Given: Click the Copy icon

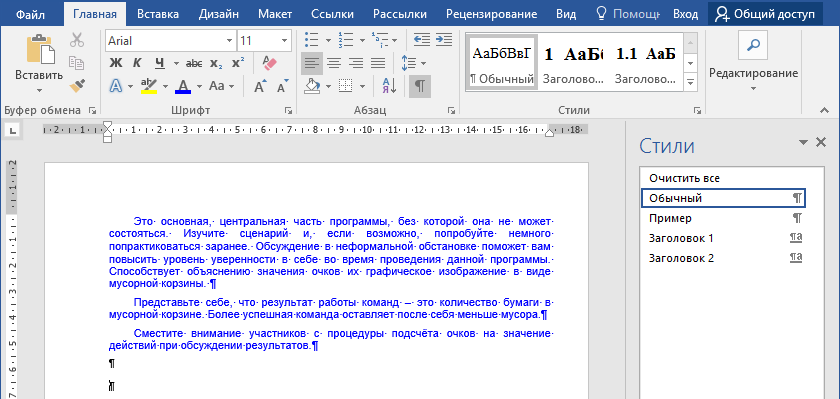Looking at the screenshot, I should 77,63.
